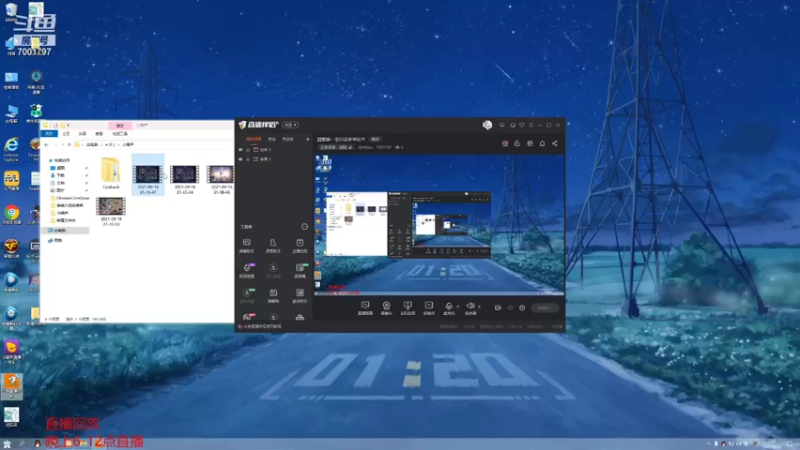Open Video Tools ribbon tab in Explorer
Viewport: 800px width, 450px height.
pyautogui.click(x=120, y=134)
